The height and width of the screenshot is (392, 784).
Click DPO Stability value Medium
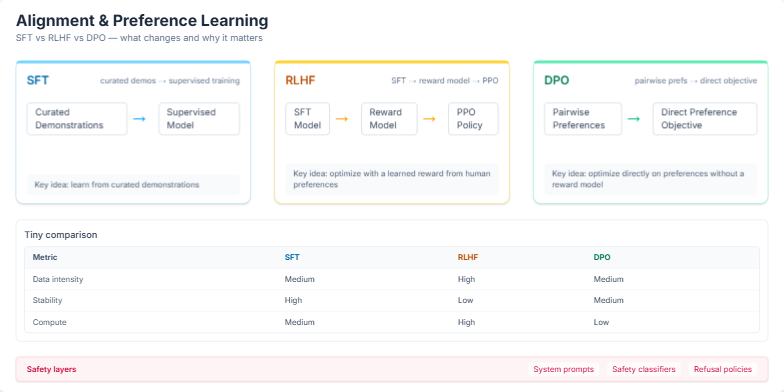pyautogui.click(x=608, y=300)
